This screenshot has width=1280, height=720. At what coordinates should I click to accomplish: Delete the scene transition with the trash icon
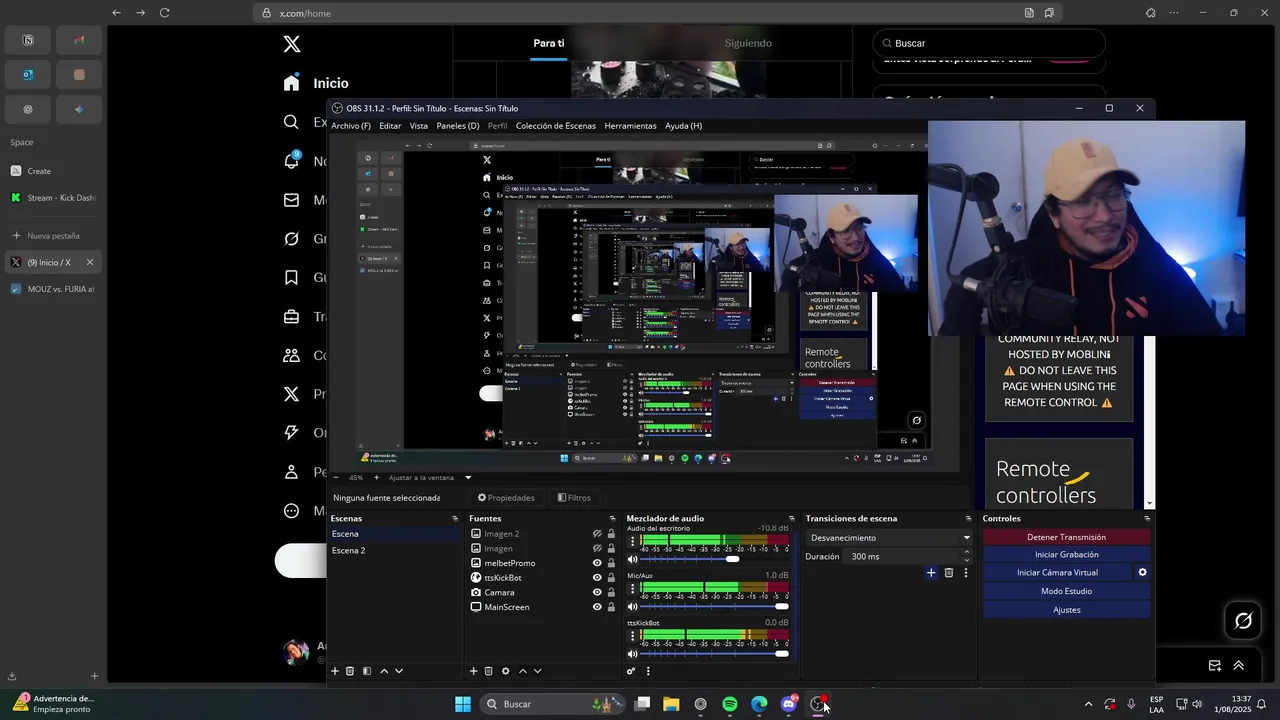pos(949,573)
